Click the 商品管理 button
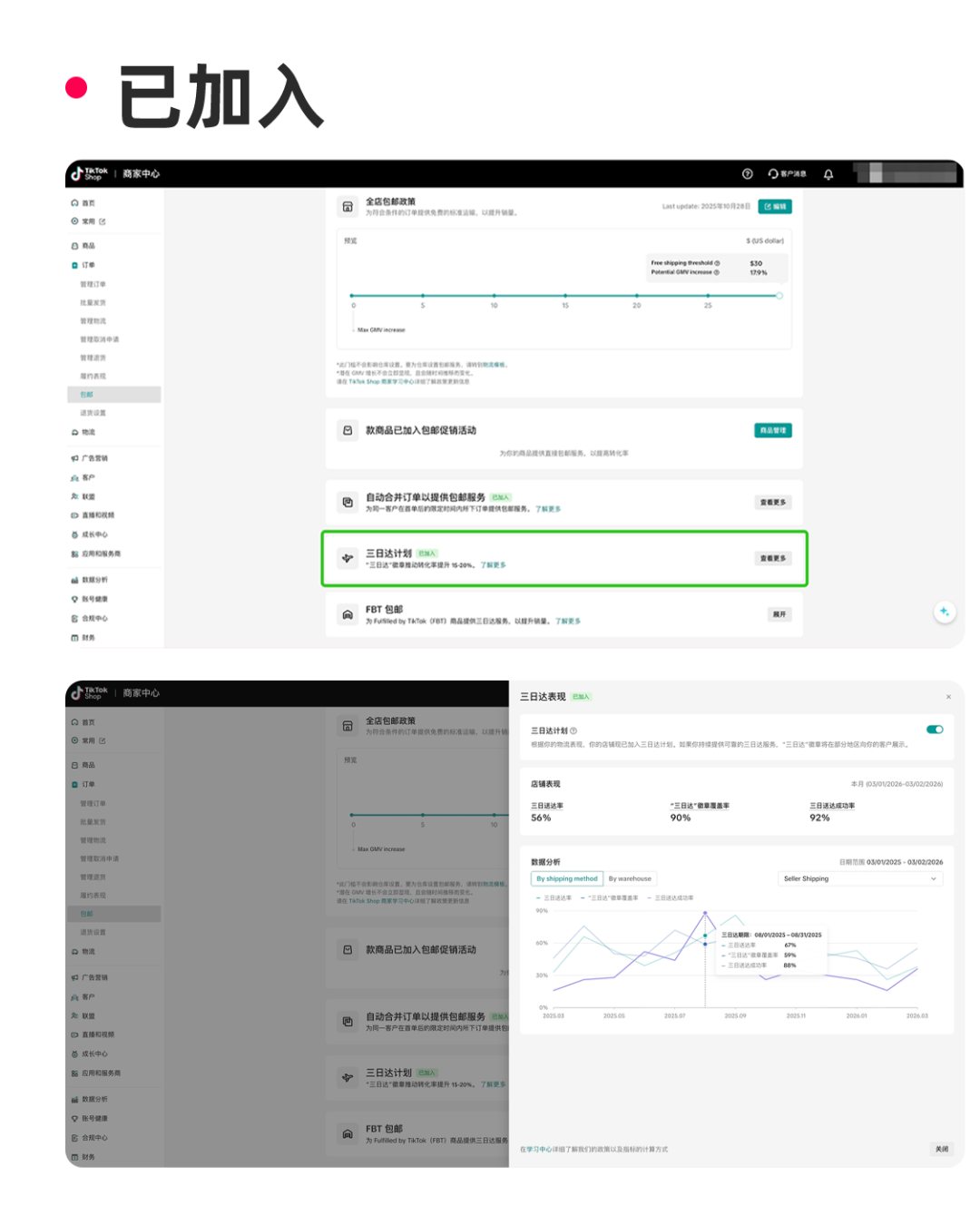This screenshot has height=1225, width=980. point(773,430)
